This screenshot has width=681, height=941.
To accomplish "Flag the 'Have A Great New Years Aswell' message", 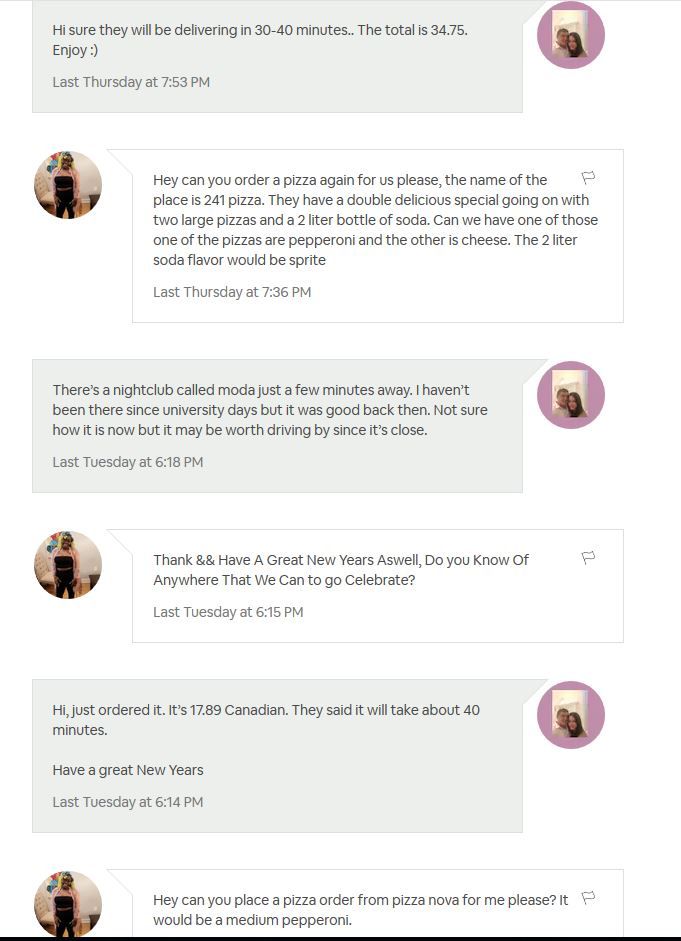I will [x=589, y=558].
